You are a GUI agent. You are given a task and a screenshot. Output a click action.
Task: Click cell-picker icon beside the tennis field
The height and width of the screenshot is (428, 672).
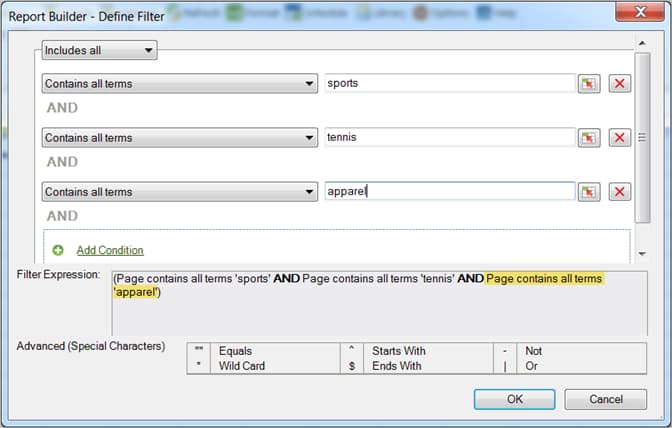point(589,138)
